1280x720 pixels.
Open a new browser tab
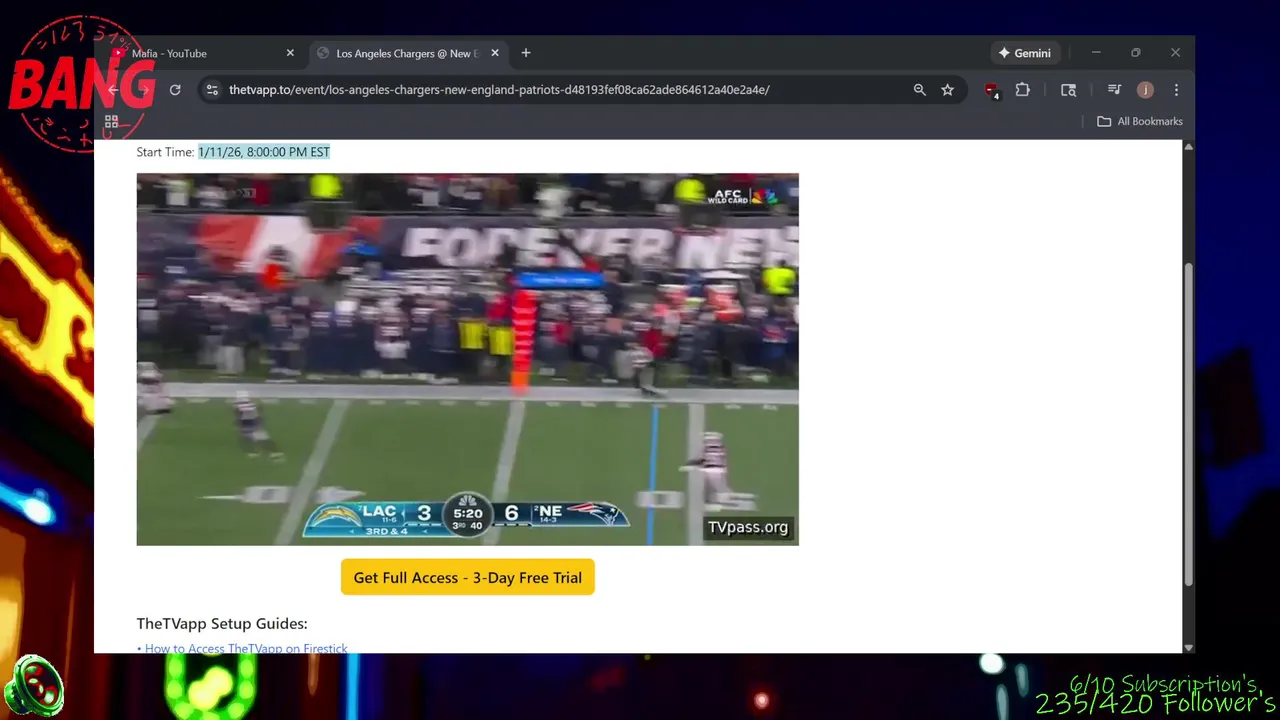coord(526,53)
